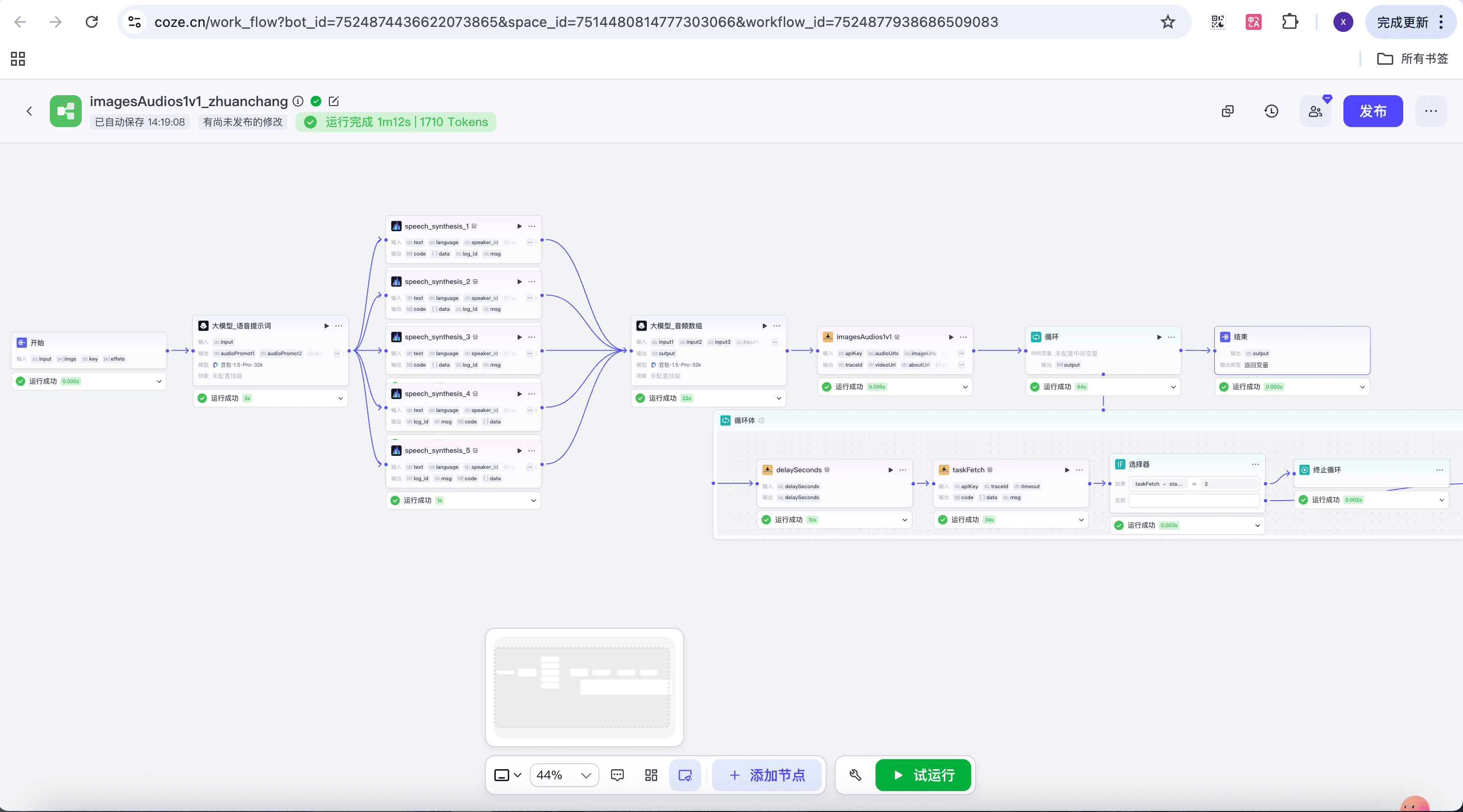Click the 添加节点 add node button
The height and width of the screenshot is (812, 1463).
click(x=767, y=775)
